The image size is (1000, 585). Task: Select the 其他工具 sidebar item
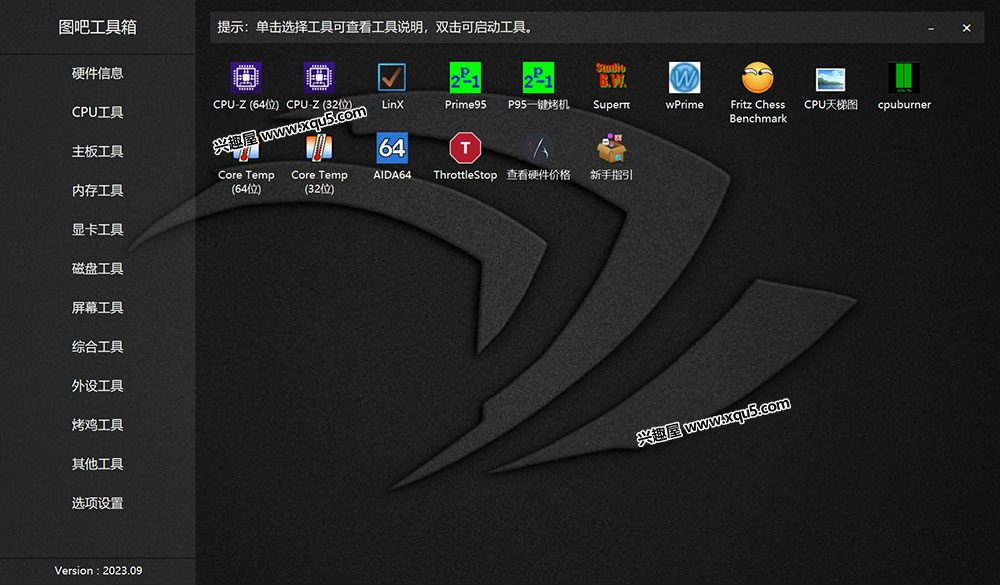click(98, 464)
